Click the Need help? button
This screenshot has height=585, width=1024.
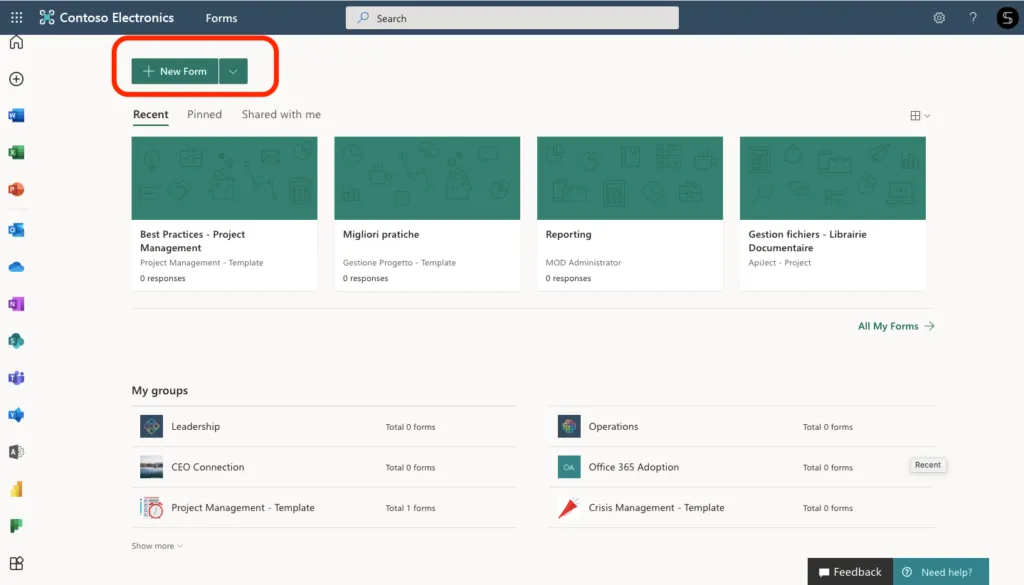pos(940,572)
